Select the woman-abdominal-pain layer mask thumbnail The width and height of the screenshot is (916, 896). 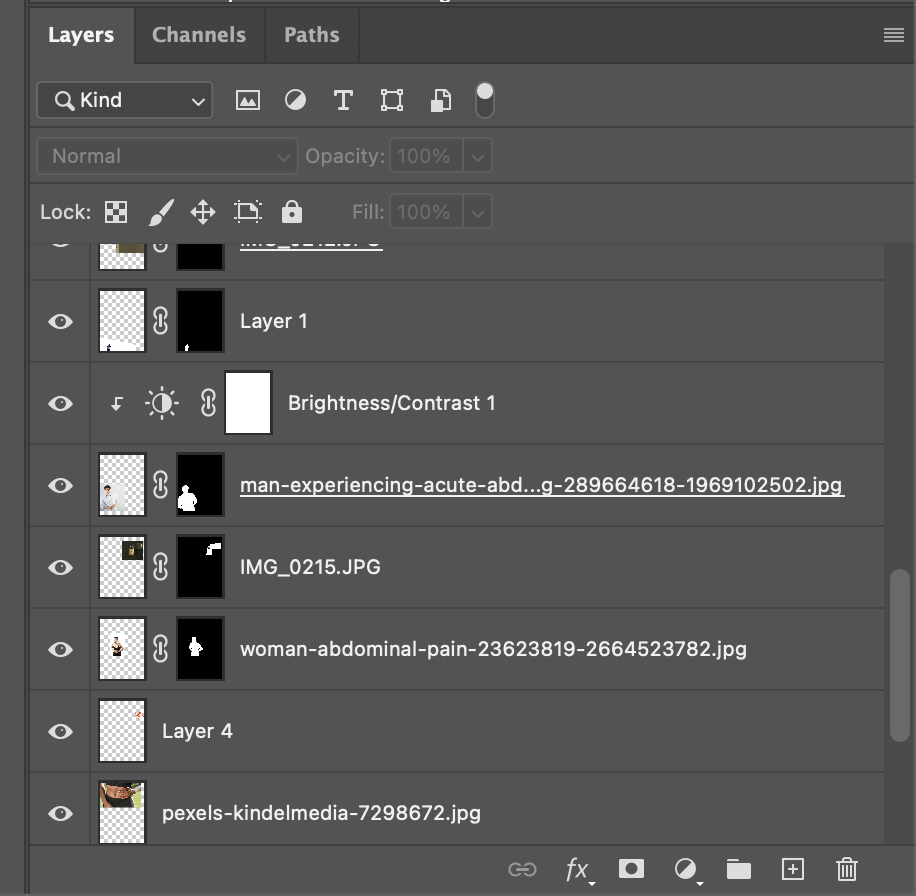pyautogui.click(x=200, y=649)
